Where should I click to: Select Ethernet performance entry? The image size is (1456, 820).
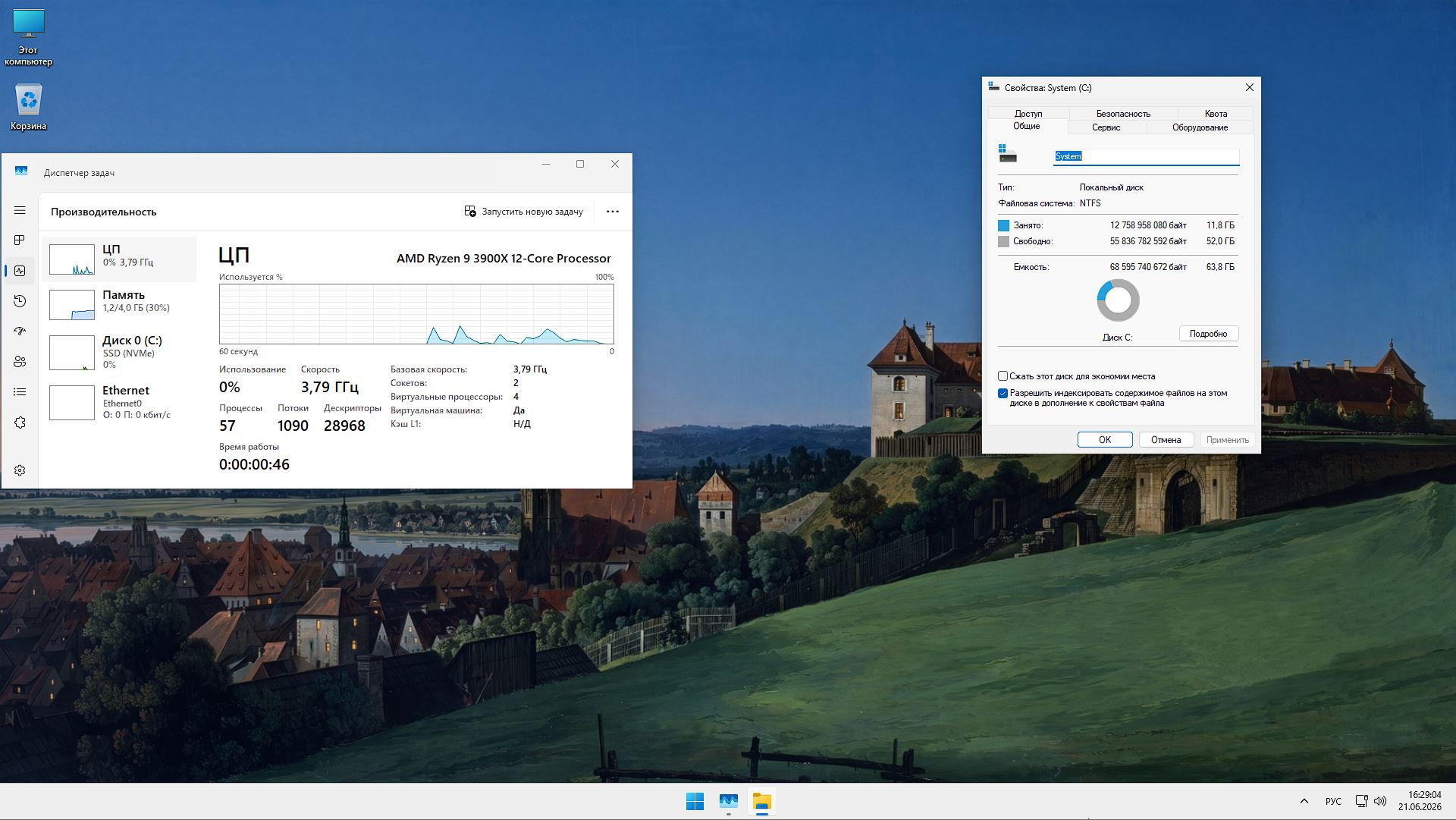coord(119,402)
